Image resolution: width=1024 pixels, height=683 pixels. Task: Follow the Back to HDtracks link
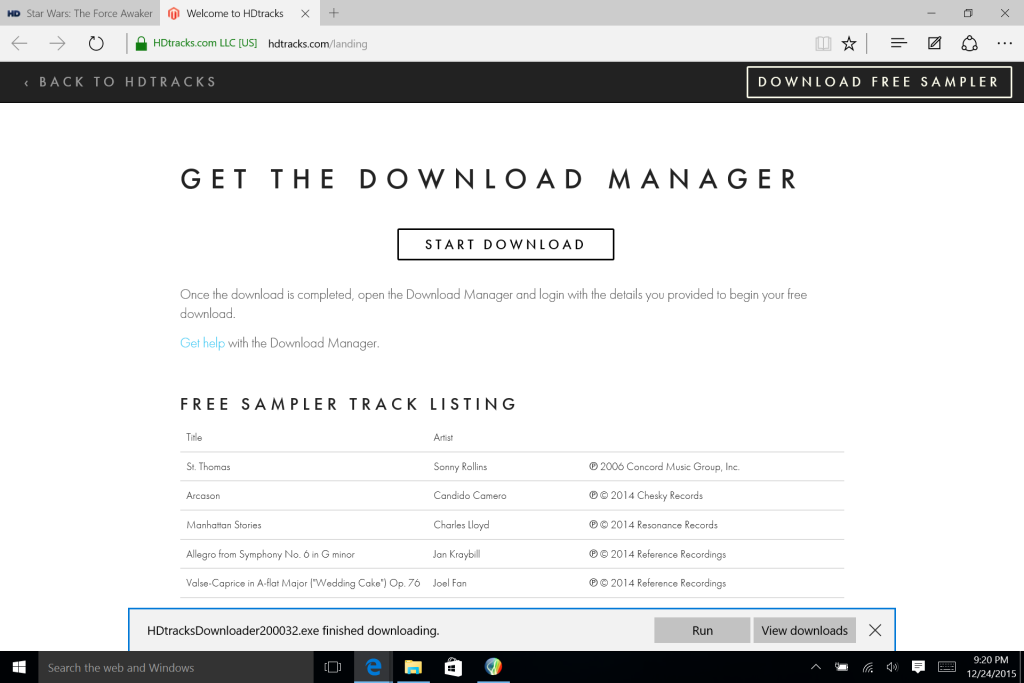120,82
